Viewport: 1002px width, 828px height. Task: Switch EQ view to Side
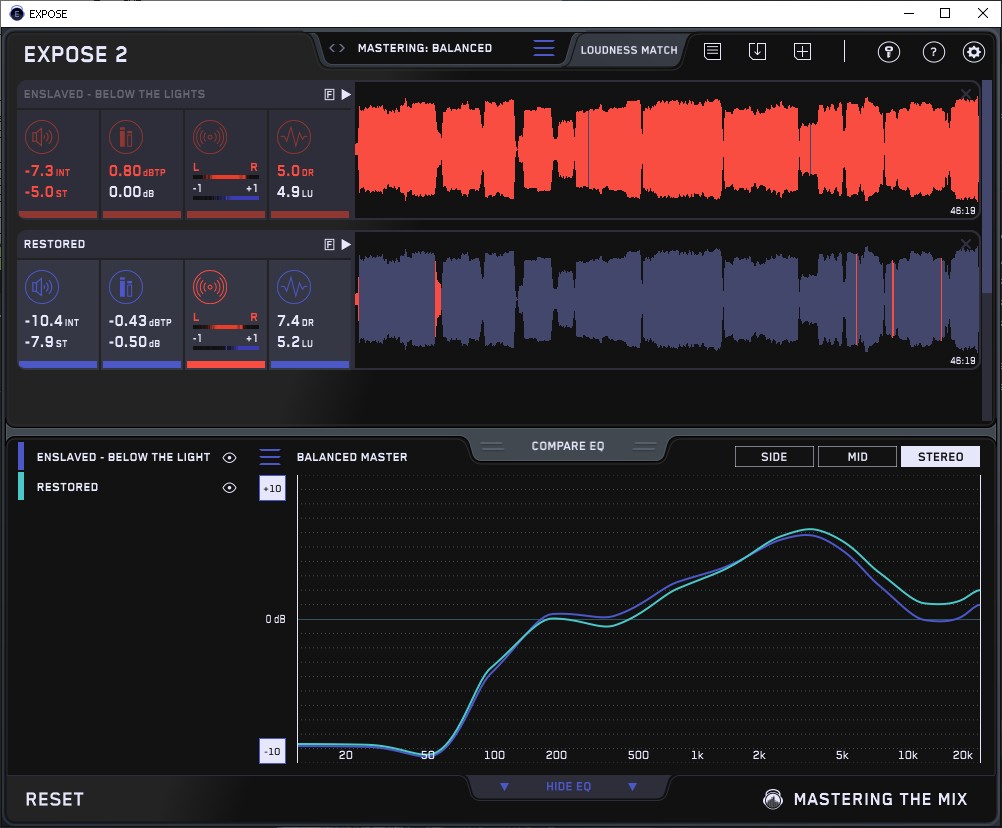click(x=775, y=457)
